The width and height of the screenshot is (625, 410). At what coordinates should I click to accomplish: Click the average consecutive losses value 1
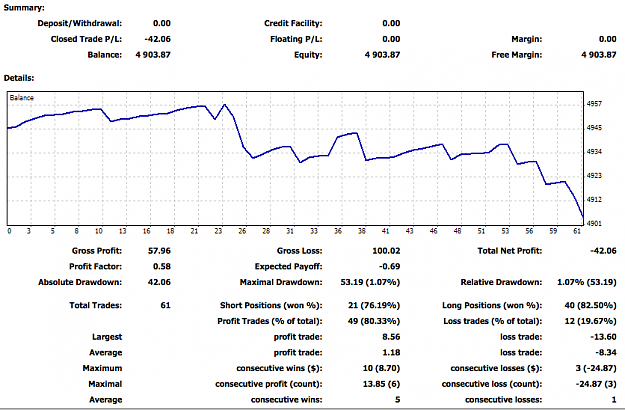614,400
